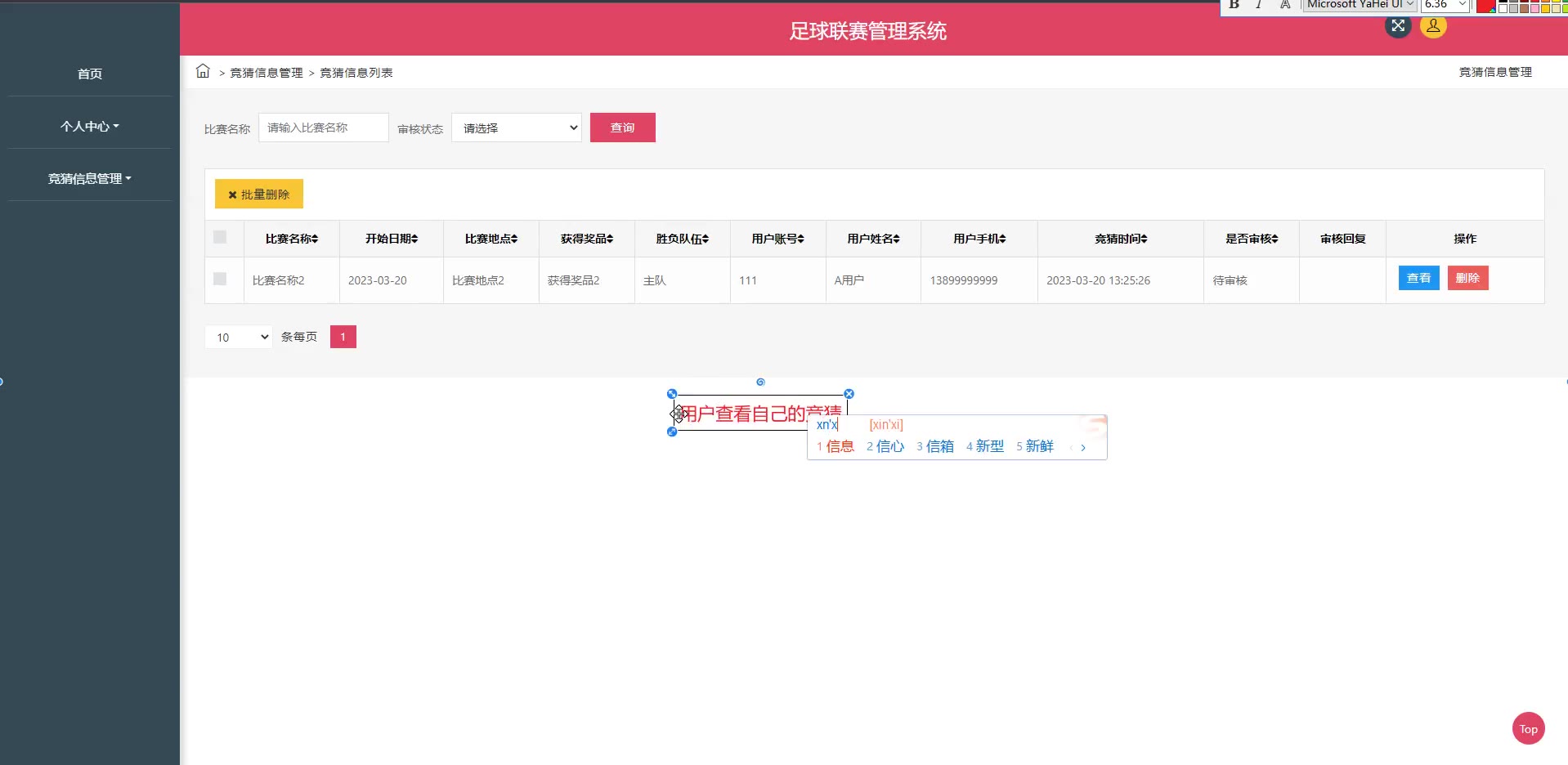Choose IME candidate 2 信心
Viewport: 1568px width, 765px height.
point(885,446)
